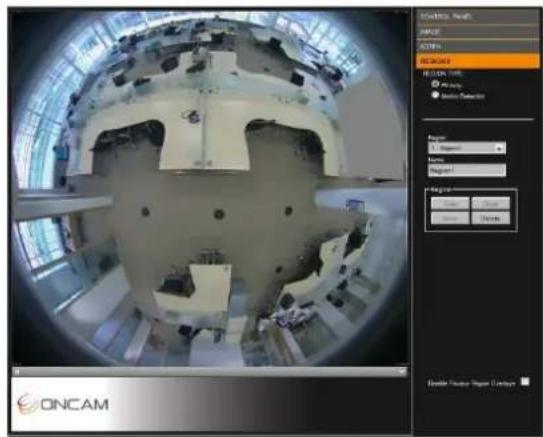Image resolution: width=543 pixels, height=437 pixels.
Task: Delete the selected region
Action: [491, 218]
